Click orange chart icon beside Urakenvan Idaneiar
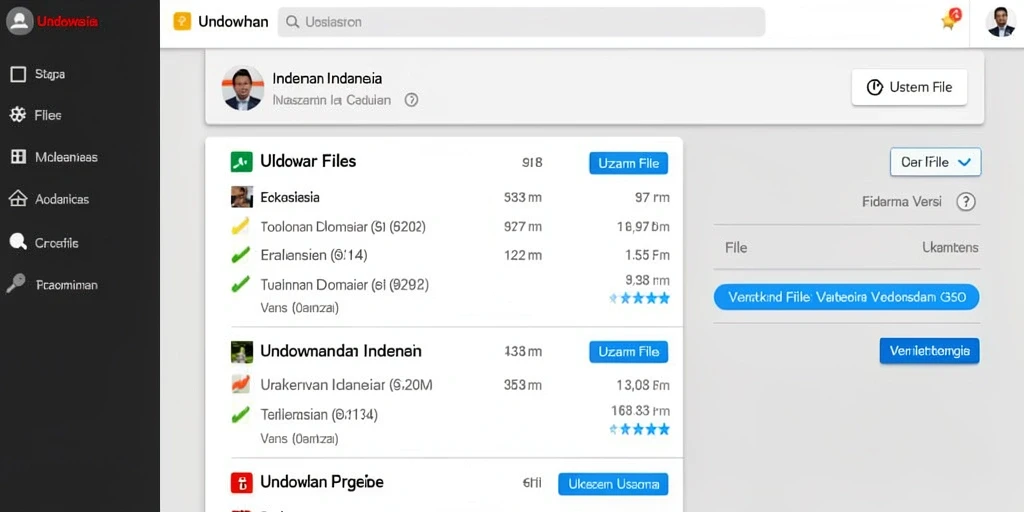 [240, 384]
